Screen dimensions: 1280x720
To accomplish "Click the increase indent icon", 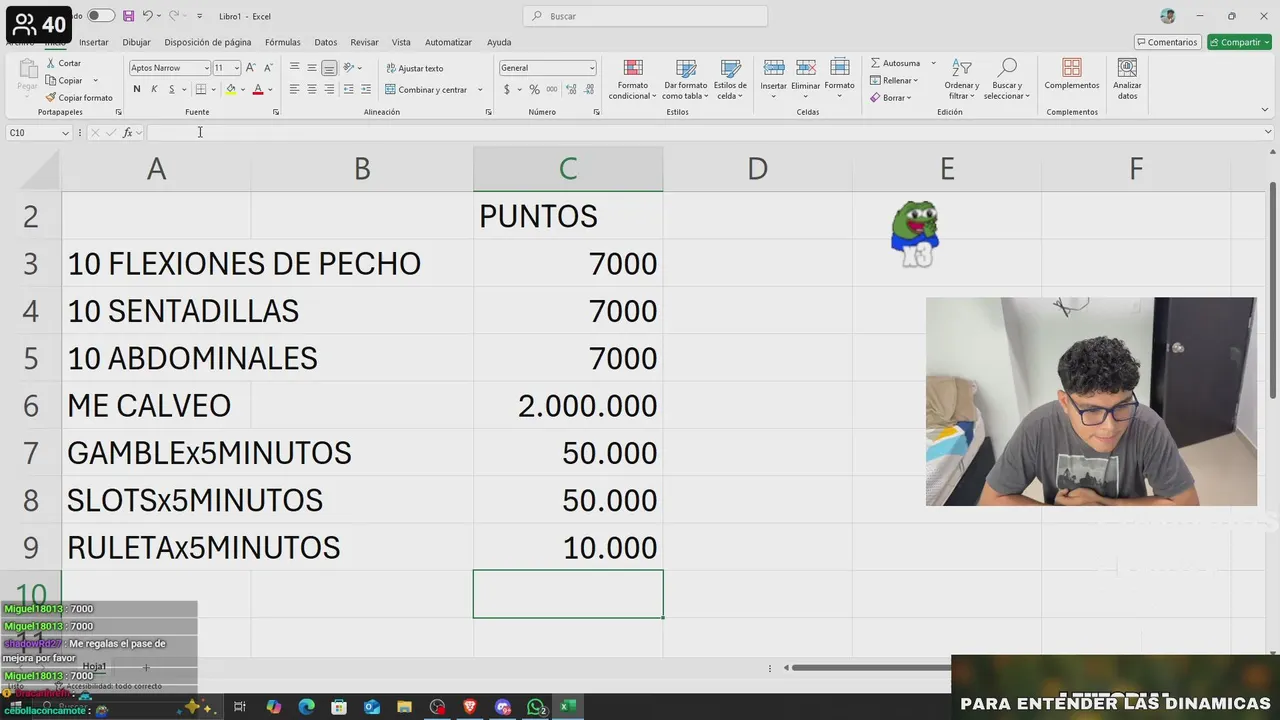I will [x=365, y=89].
